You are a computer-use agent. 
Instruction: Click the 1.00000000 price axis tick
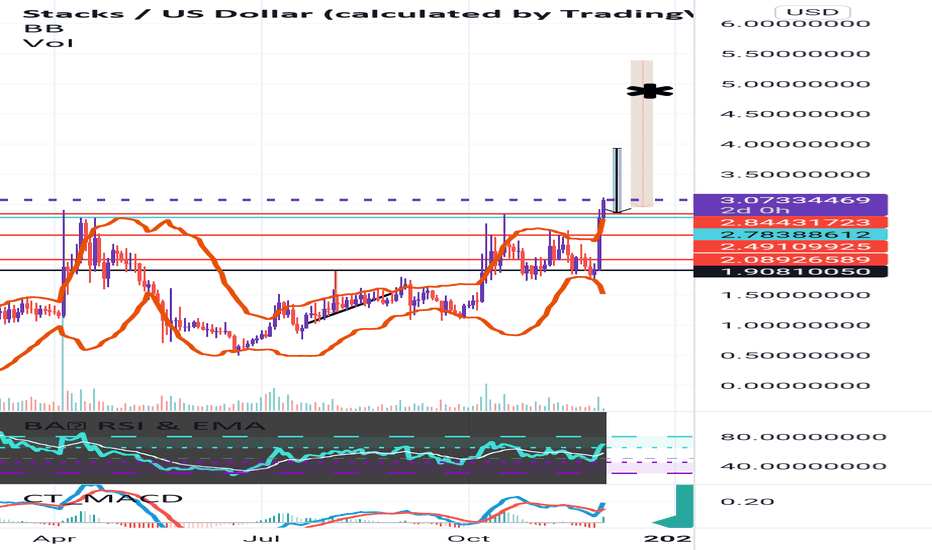[x=795, y=325]
